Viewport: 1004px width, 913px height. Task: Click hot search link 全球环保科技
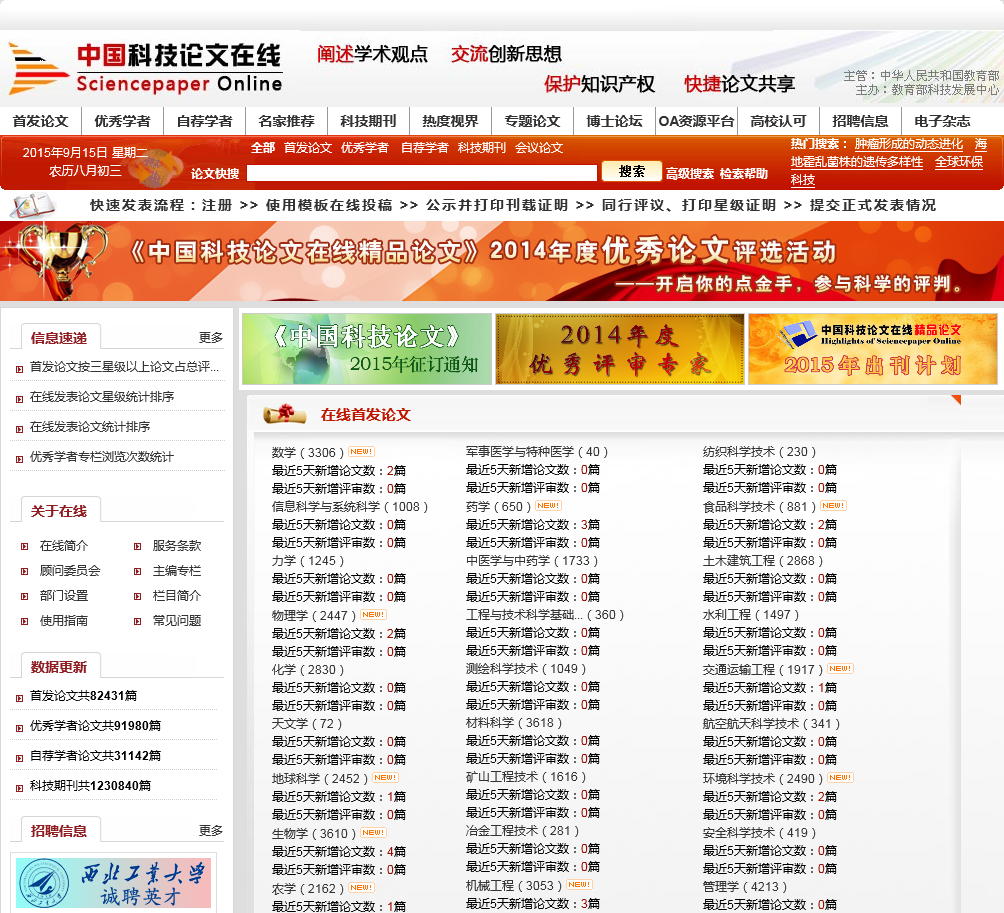(x=959, y=162)
